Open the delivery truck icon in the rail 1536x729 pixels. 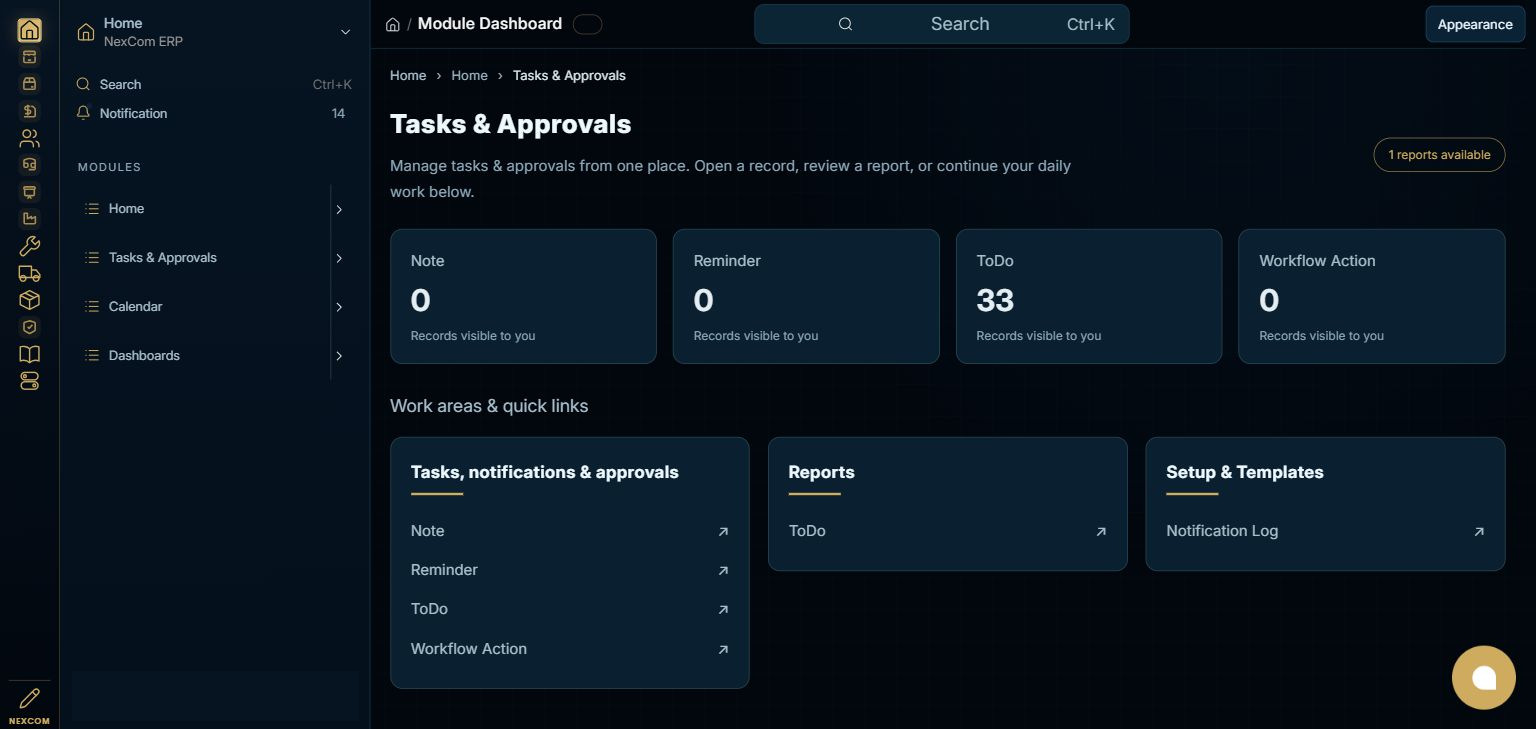pyautogui.click(x=30, y=273)
